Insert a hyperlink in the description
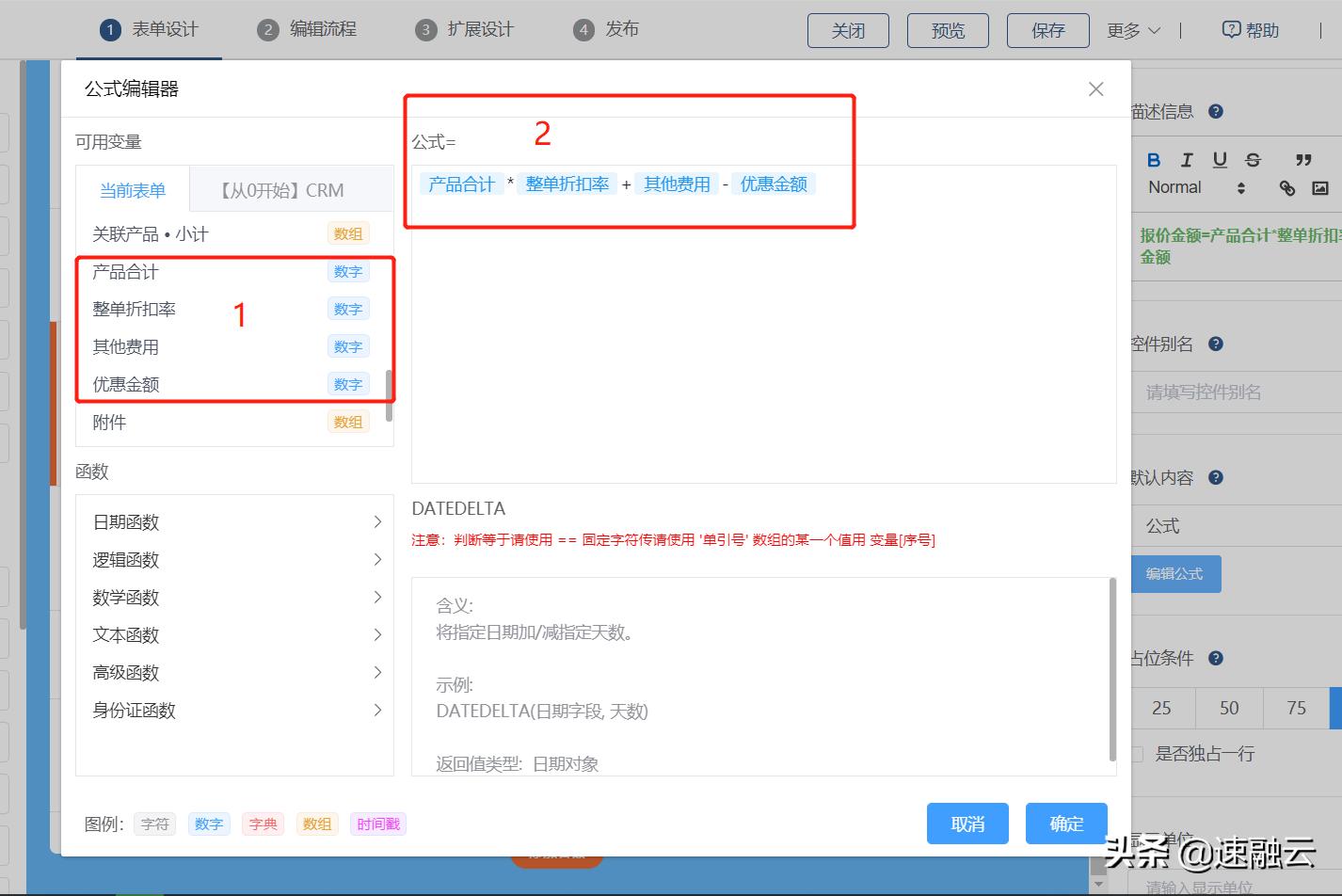The width and height of the screenshot is (1342, 896). pos(1287,187)
